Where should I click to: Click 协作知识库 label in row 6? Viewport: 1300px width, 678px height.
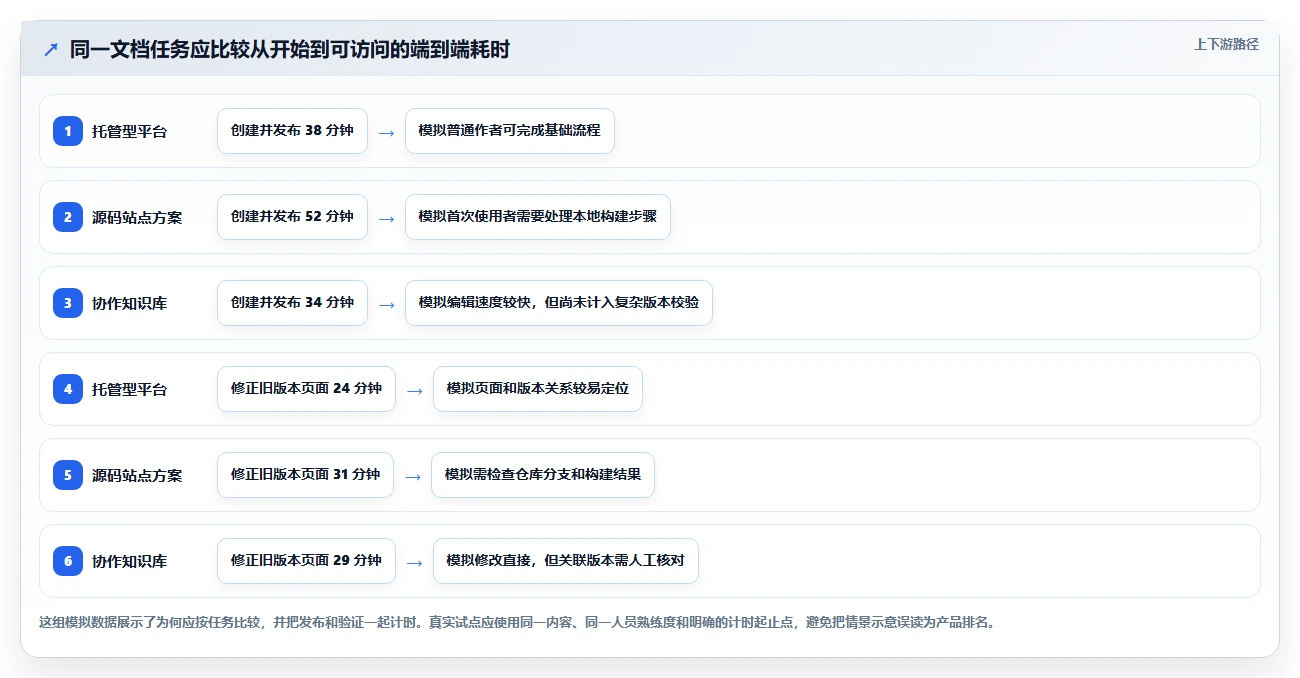point(129,561)
